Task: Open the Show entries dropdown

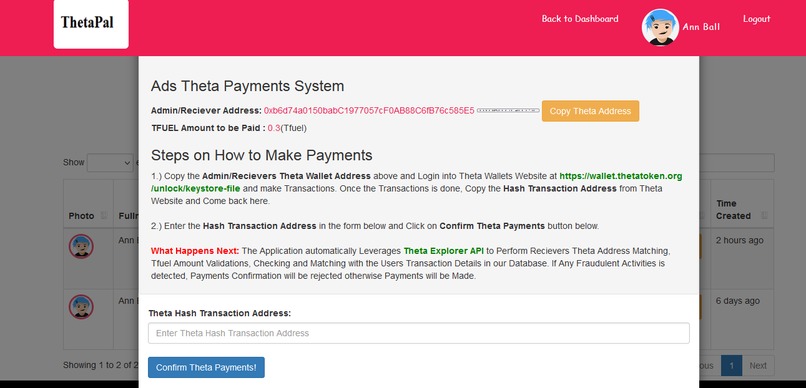Action: [110, 163]
